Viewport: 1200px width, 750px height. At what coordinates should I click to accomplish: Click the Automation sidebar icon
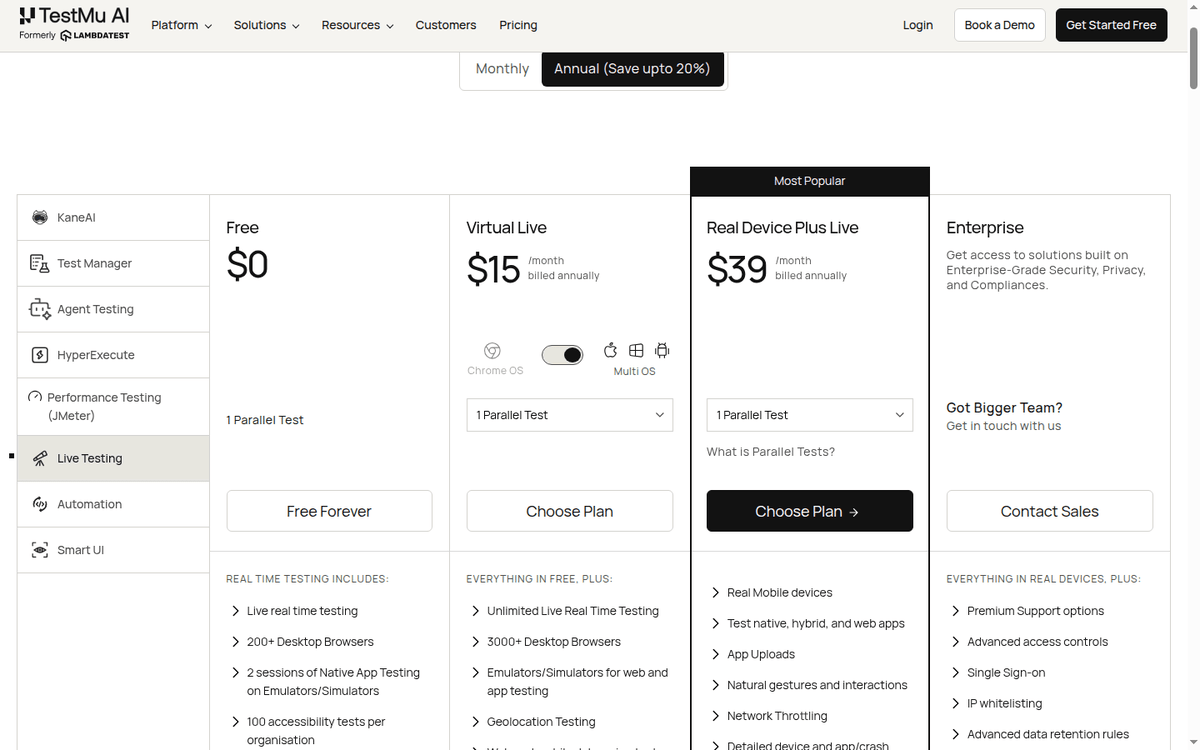[40, 504]
